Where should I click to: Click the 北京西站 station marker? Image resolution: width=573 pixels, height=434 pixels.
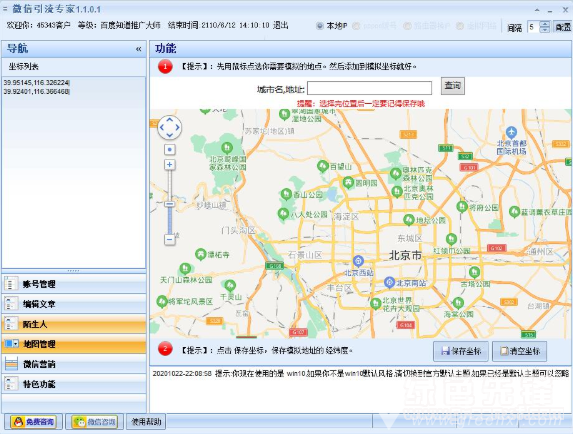click(358, 260)
